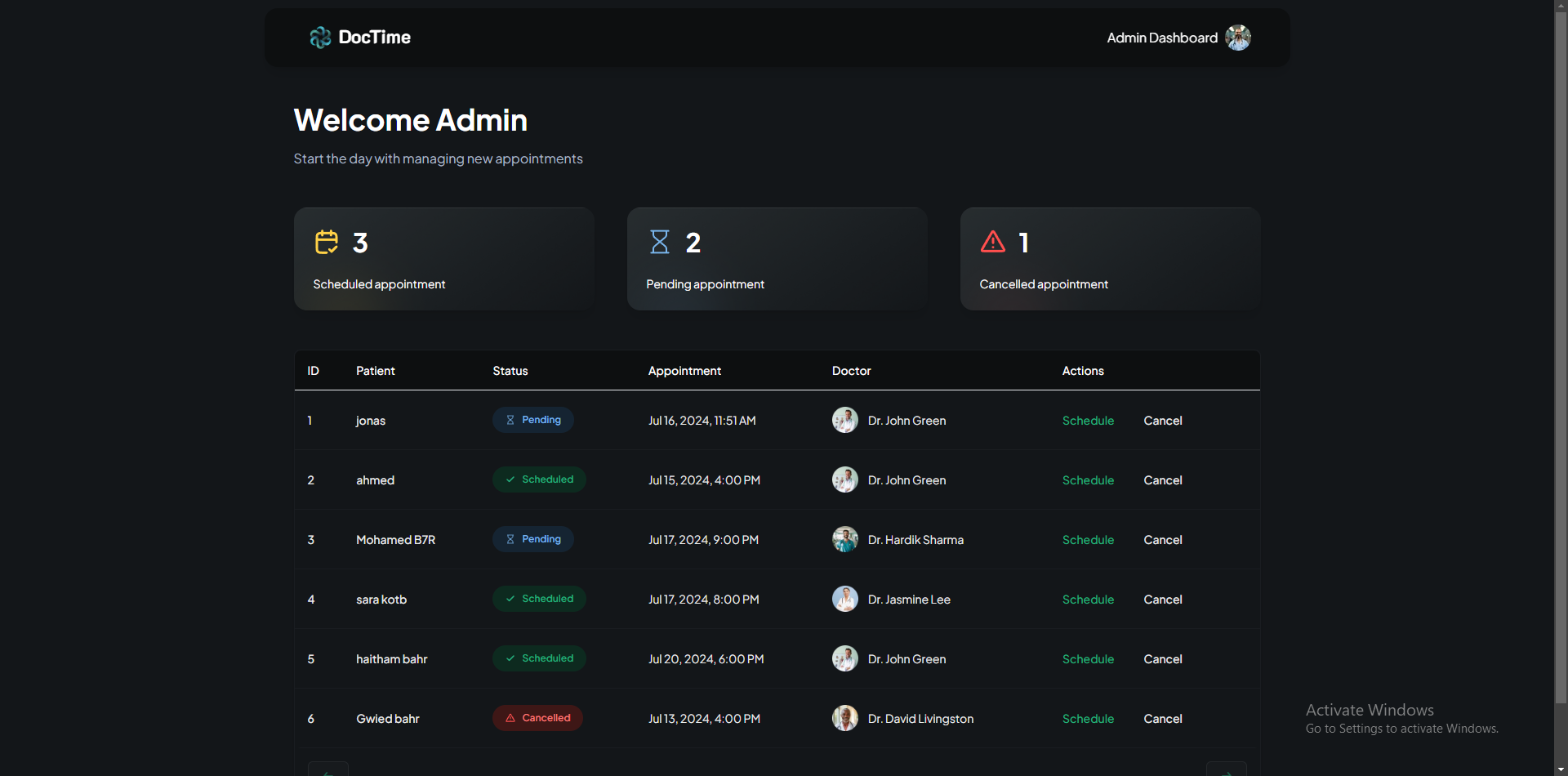Click the Patient column header
Viewport: 1568px width, 776px height.
tap(376, 371)
